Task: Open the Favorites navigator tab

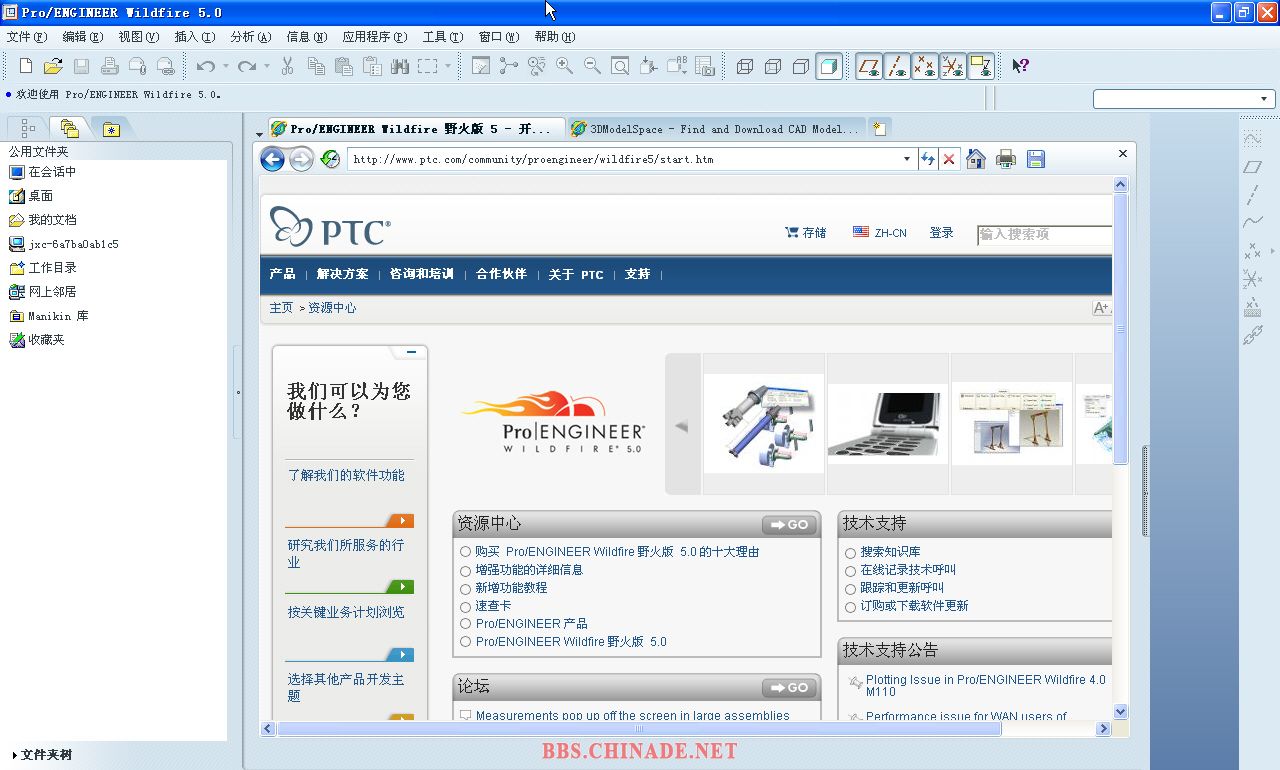Action: (111, 128)
